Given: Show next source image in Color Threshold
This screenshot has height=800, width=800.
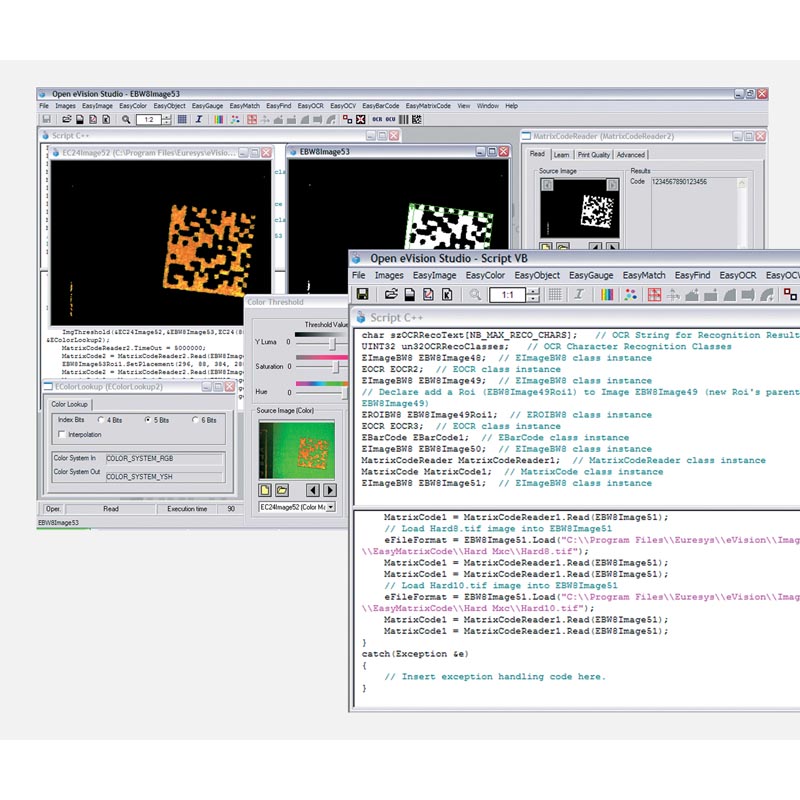Looking at the screenshot, I should point(330,490).
